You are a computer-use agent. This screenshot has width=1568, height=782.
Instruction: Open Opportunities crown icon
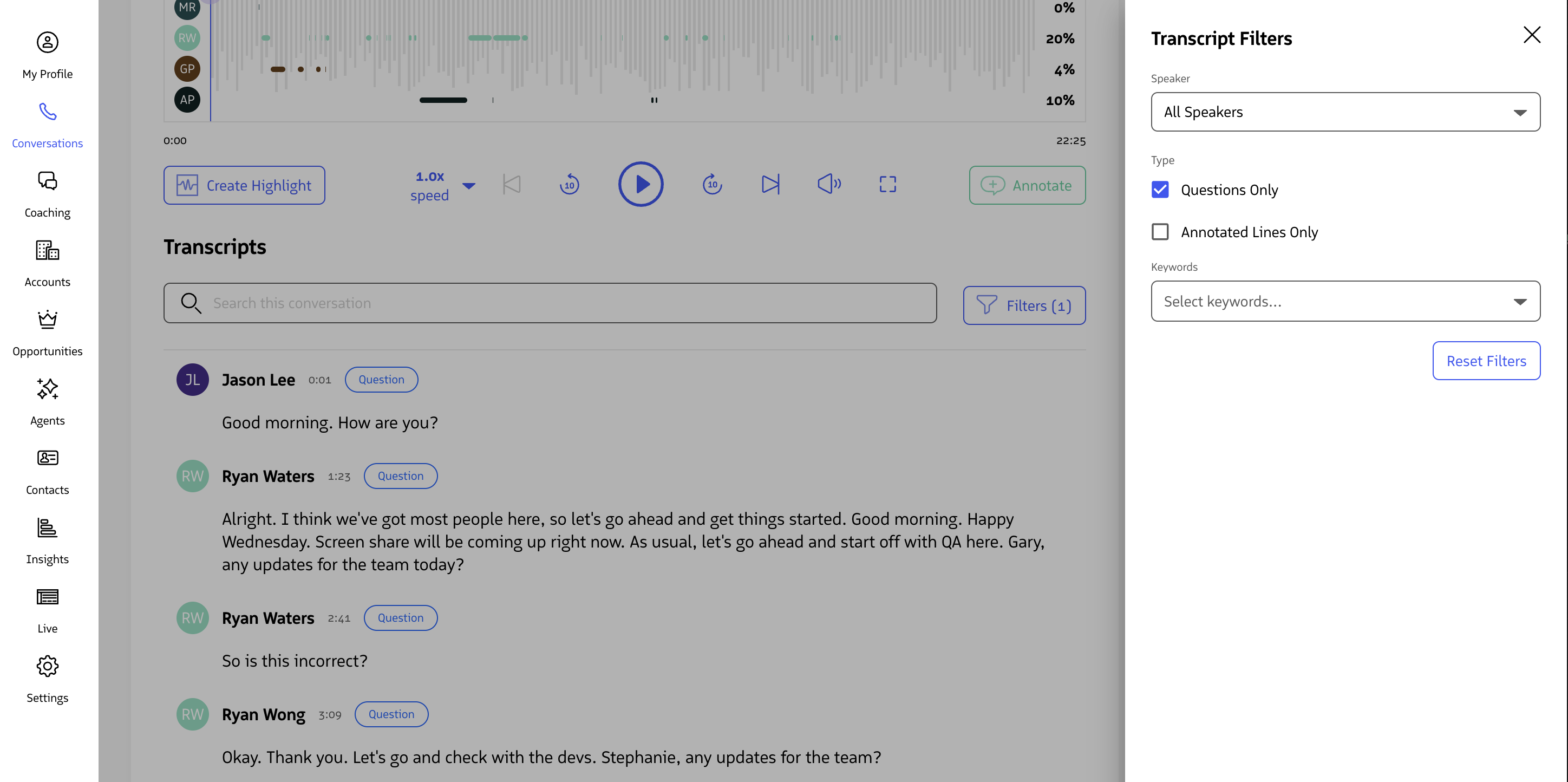(x=48, y=319)
